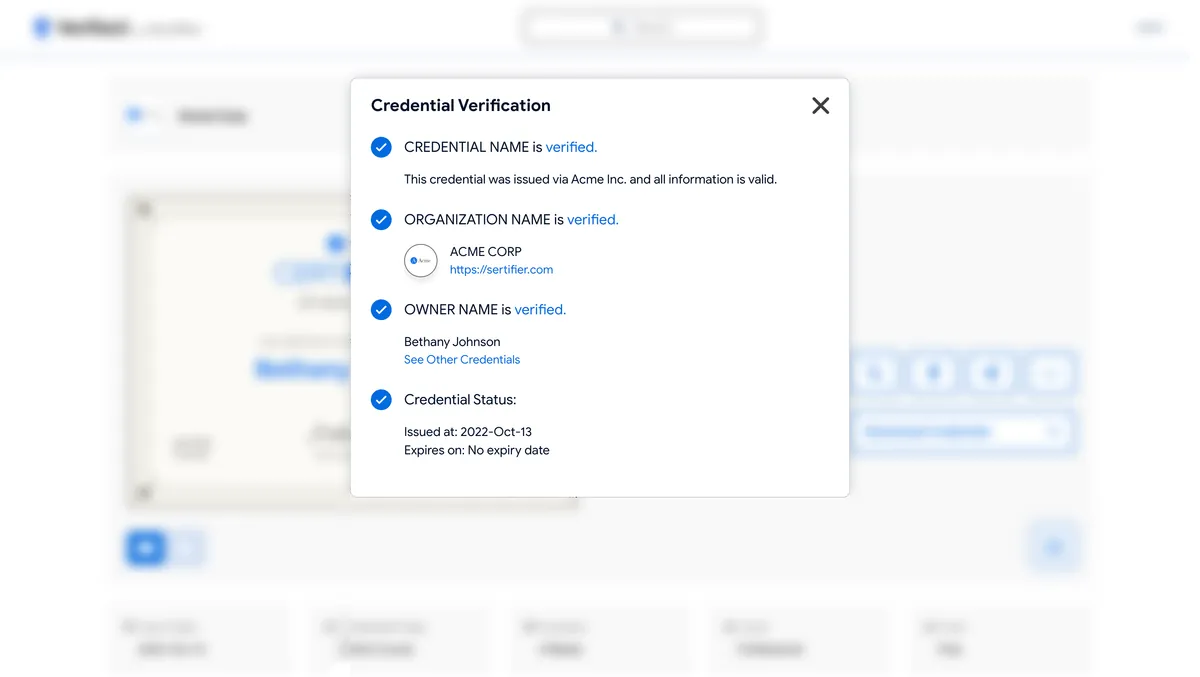Click the ACME CORP organization logo
This screenshot has height=677, width=1200.
pos(421,261)
